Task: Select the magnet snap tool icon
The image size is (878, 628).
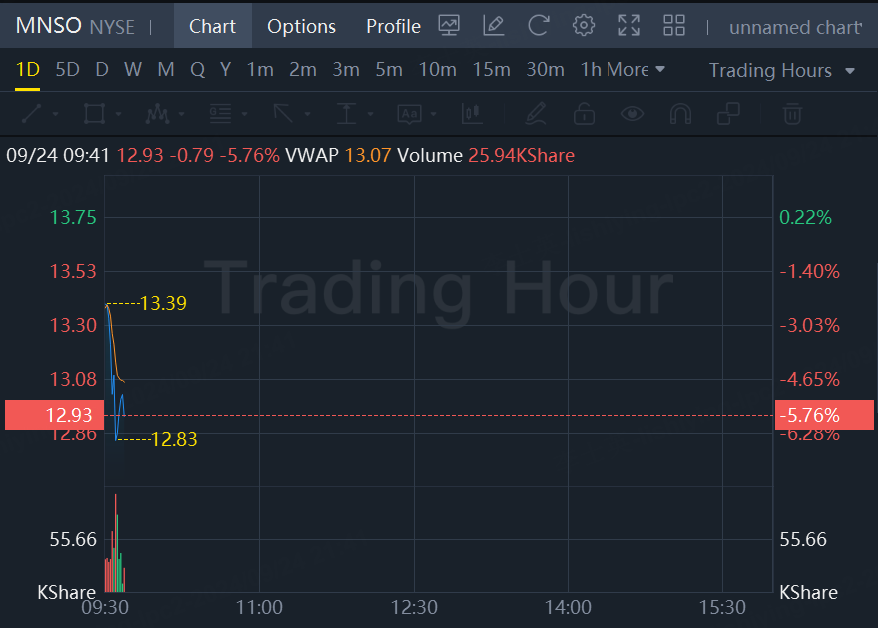Action: (x=681, y=114)
